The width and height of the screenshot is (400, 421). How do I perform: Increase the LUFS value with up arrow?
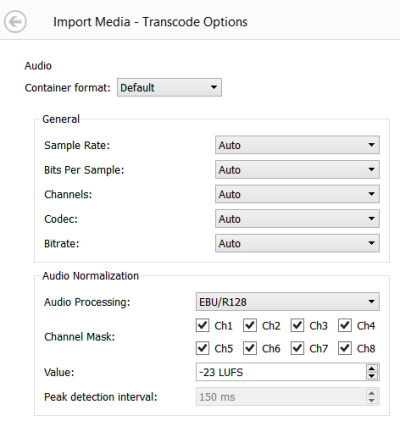point(372,368)
